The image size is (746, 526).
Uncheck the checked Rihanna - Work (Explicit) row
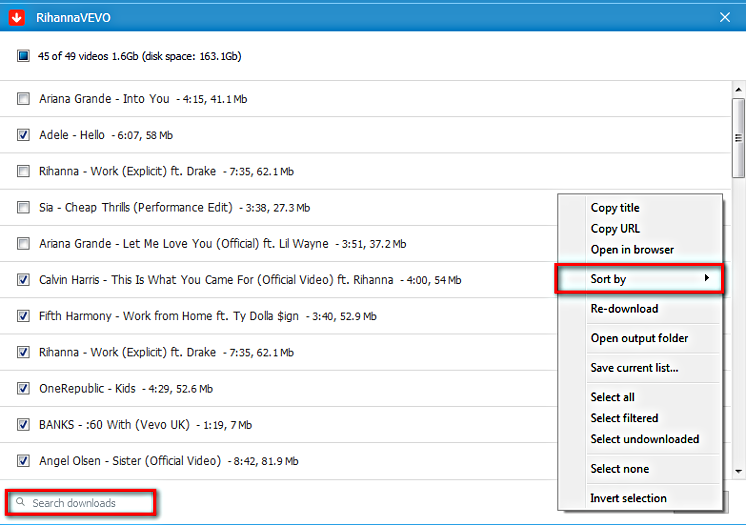(x=23, y=352)
